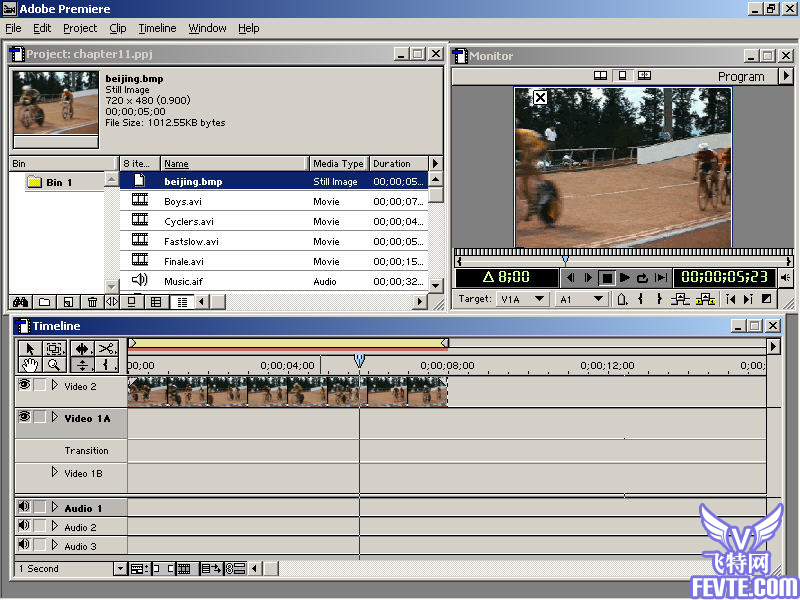
Task: Open the File menu
Action: click(13, 28)
